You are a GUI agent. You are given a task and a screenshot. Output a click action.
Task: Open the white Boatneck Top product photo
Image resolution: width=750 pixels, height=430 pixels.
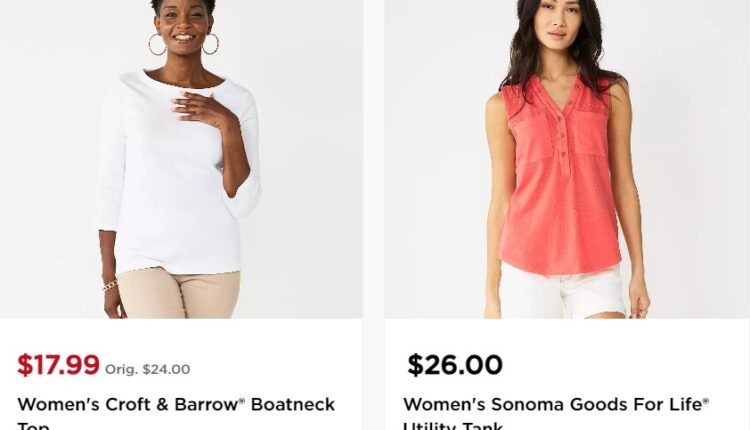[x=181, y=159]
